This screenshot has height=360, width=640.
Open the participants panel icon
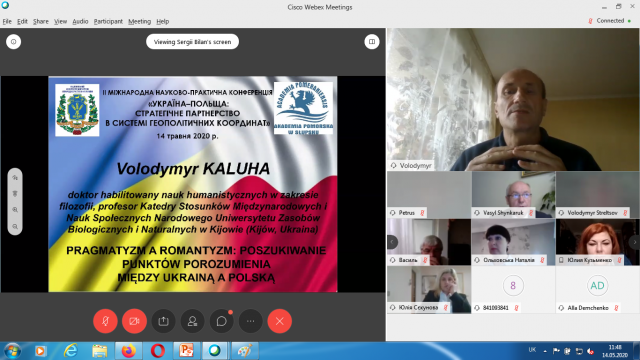192,321
